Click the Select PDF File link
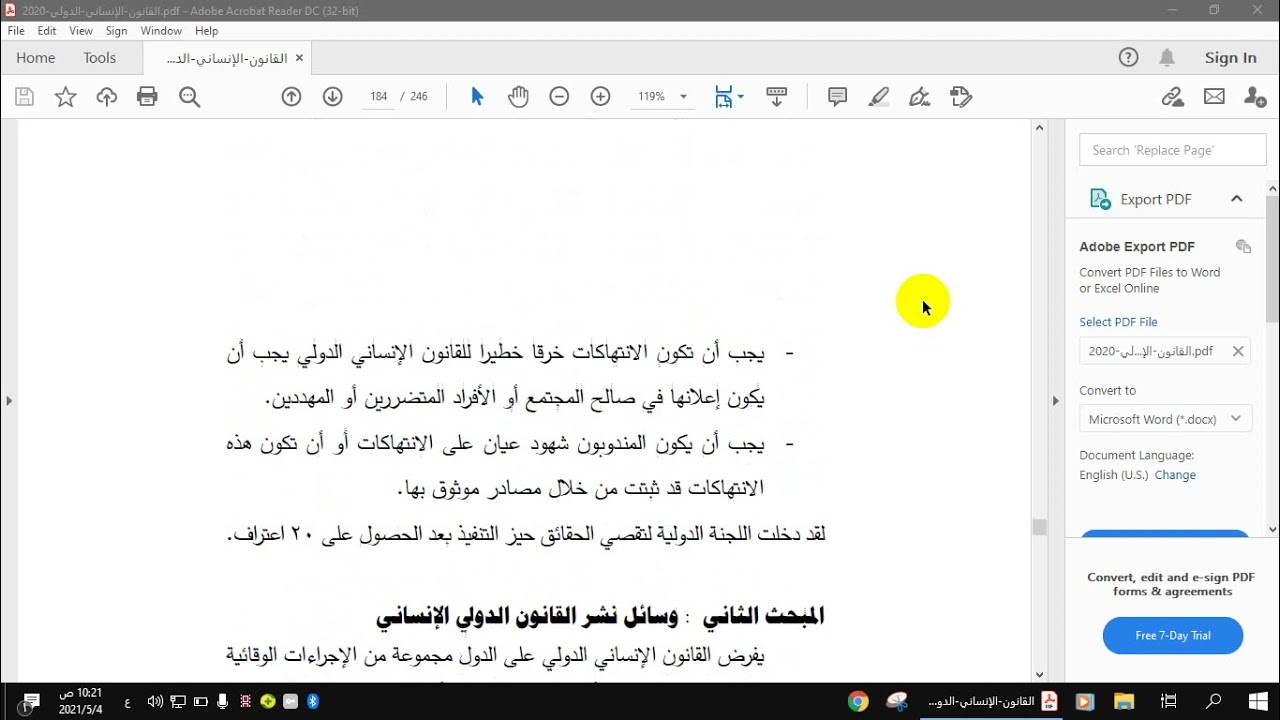 coord(1118,322)
